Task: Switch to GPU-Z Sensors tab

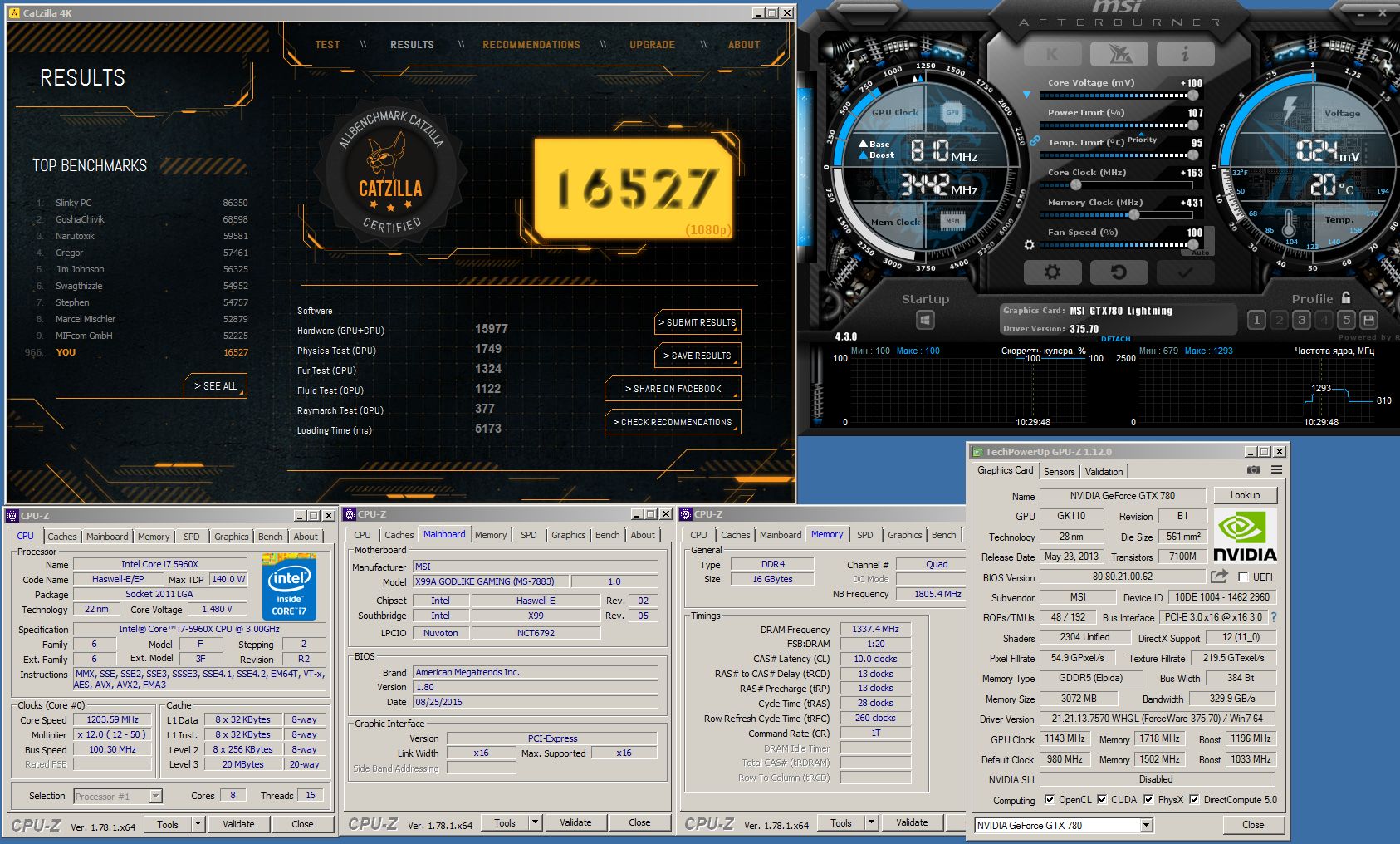Action: coord(1059,472)
